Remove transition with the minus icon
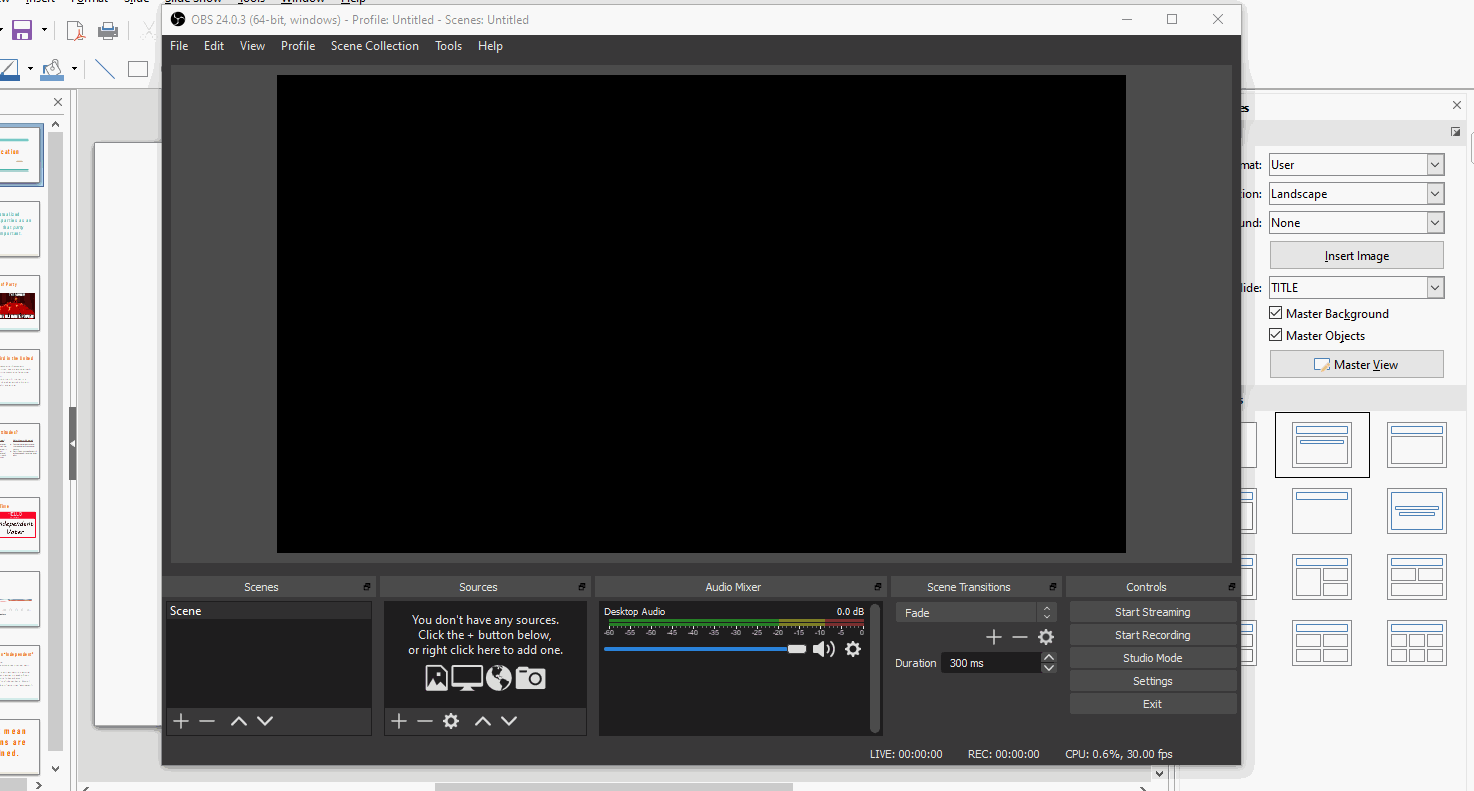The height and width of the screenshot is (791, 1474). (x=1020, y=637)
